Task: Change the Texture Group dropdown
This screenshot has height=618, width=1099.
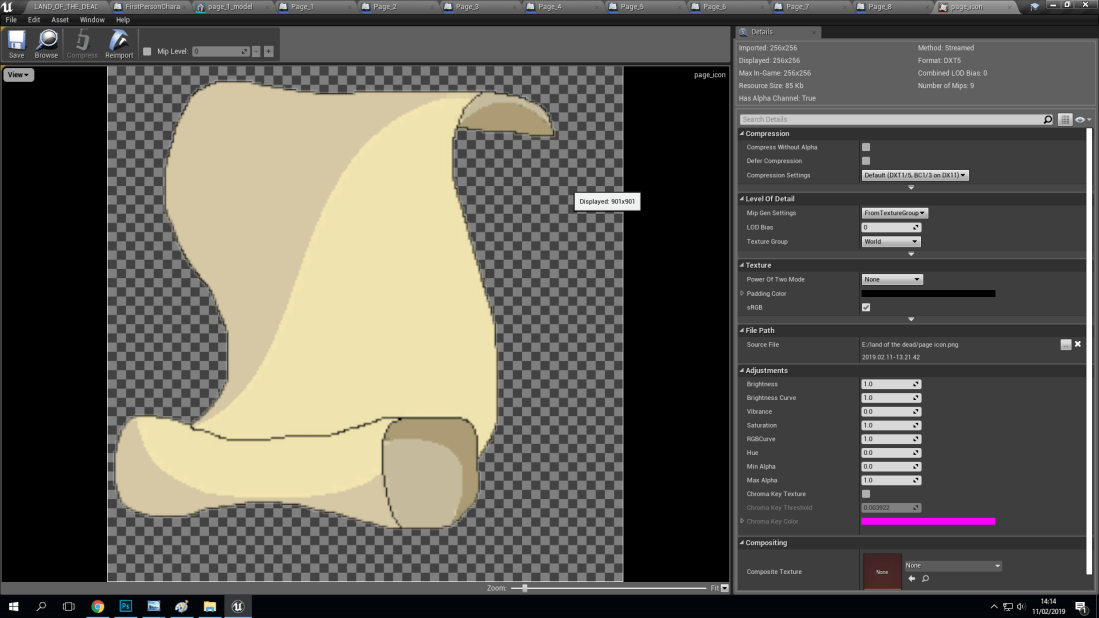Action: click(x=889, y=240)
